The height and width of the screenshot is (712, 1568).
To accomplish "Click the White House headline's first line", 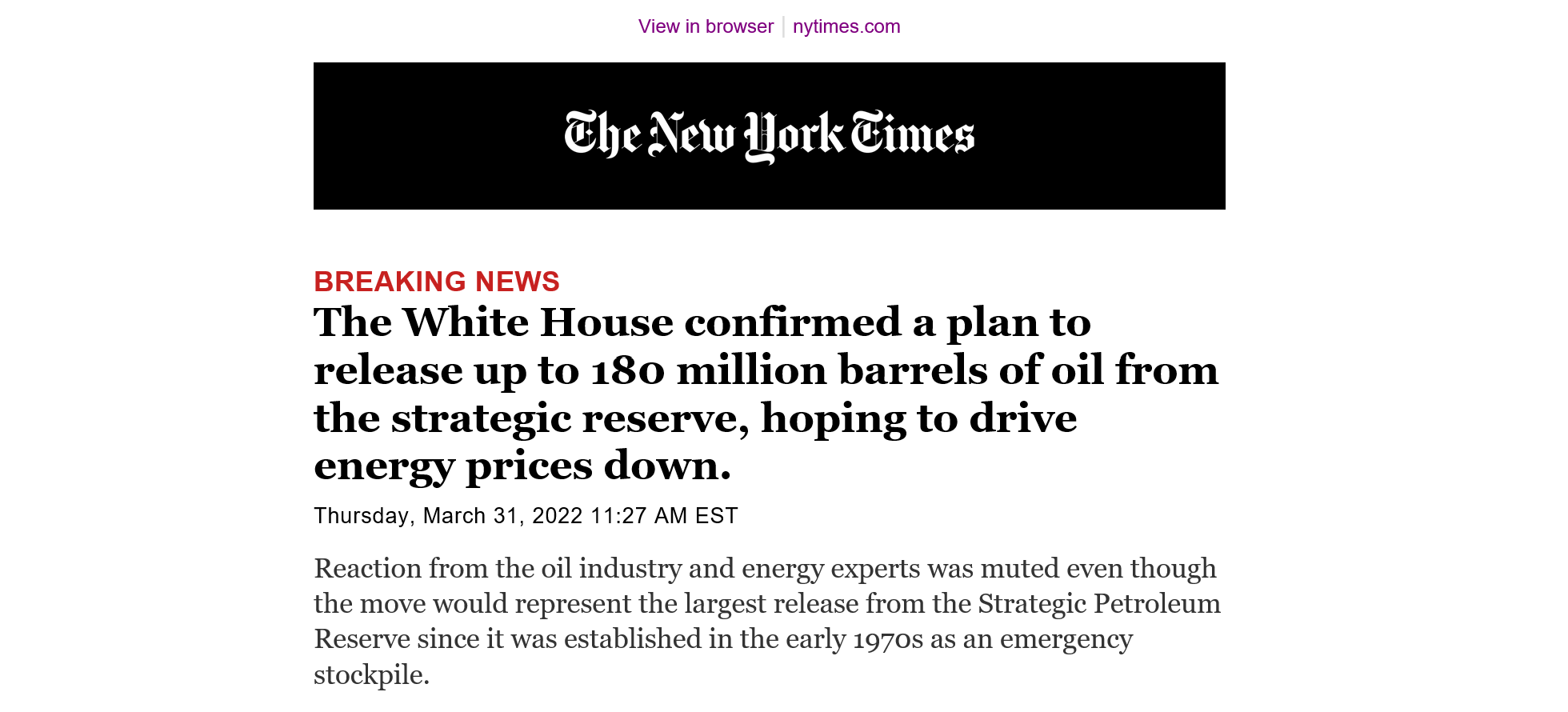I will tap(702, 322).
